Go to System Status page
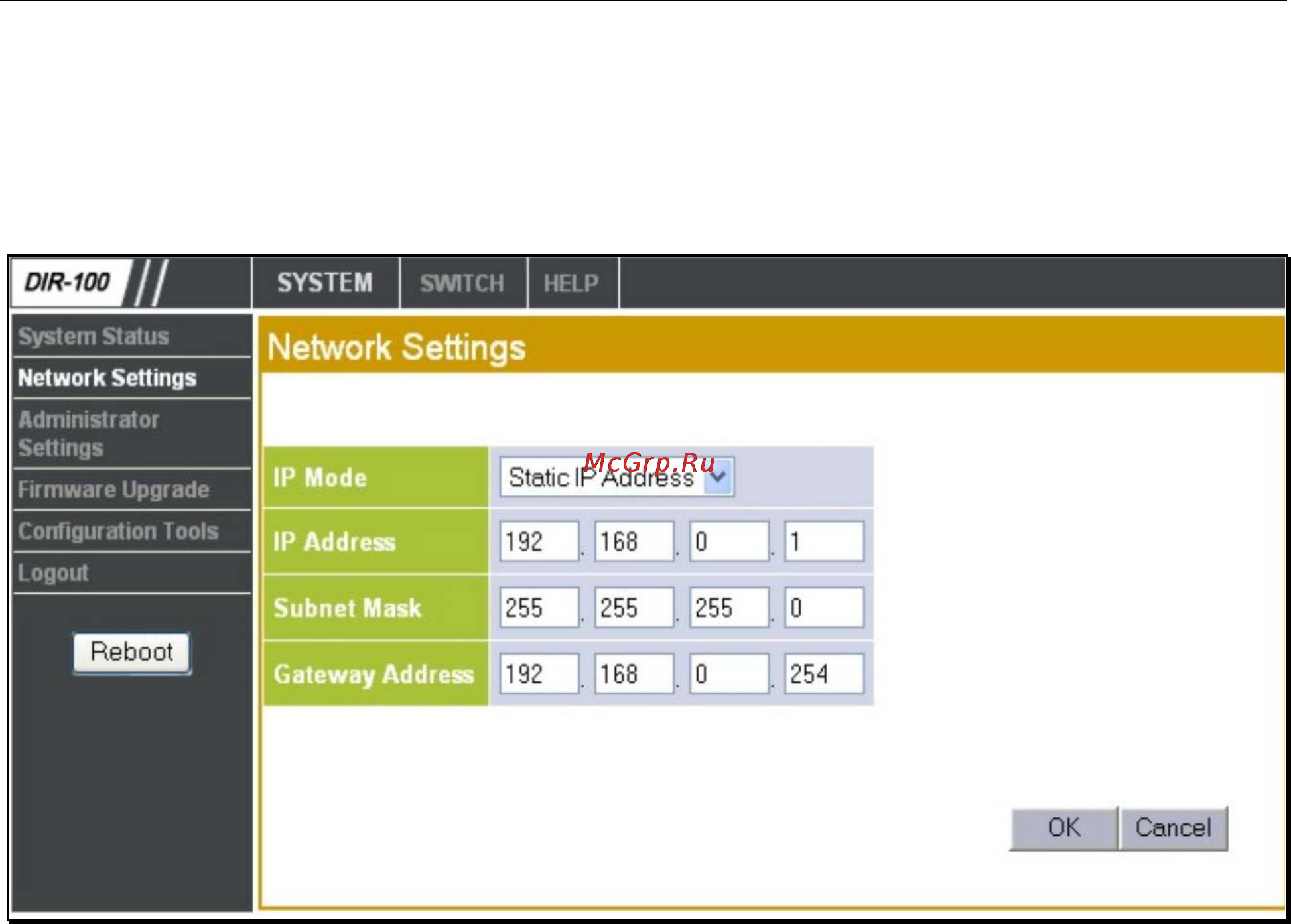The width and height of the screenshot is (1291, 924). coord(94,336)
